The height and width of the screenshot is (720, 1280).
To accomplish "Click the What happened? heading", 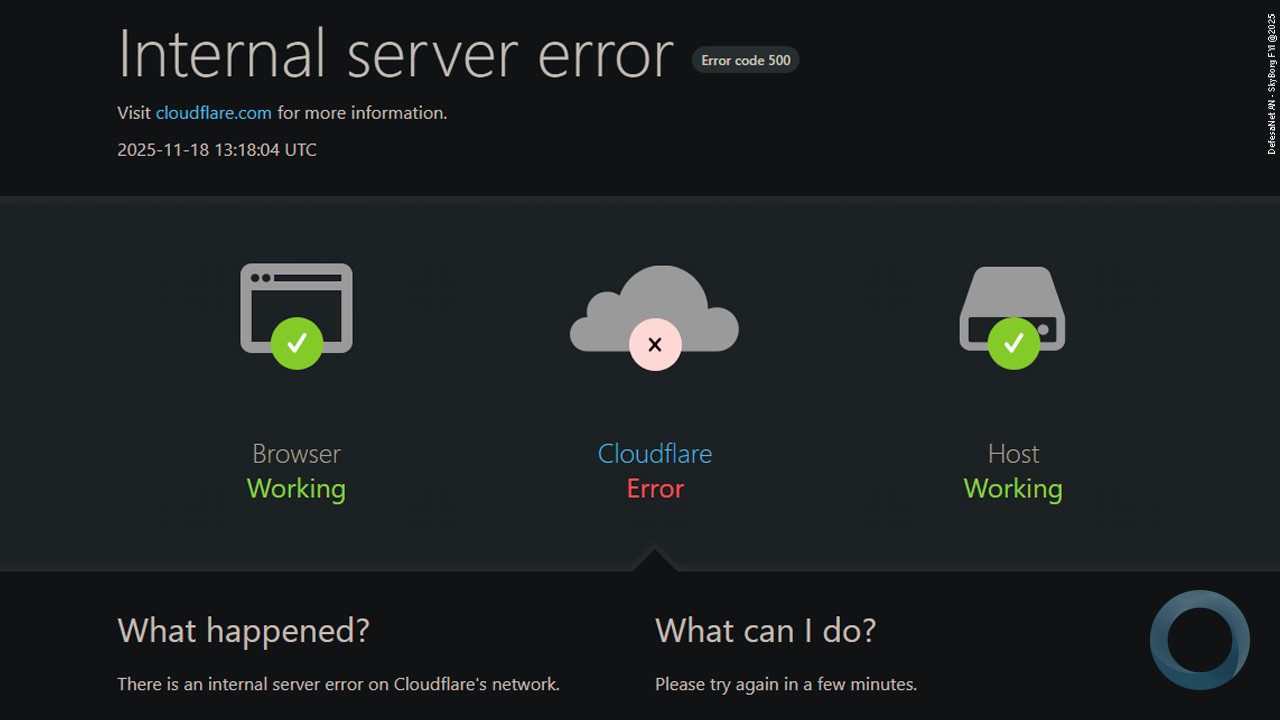I will coord(243,630).
